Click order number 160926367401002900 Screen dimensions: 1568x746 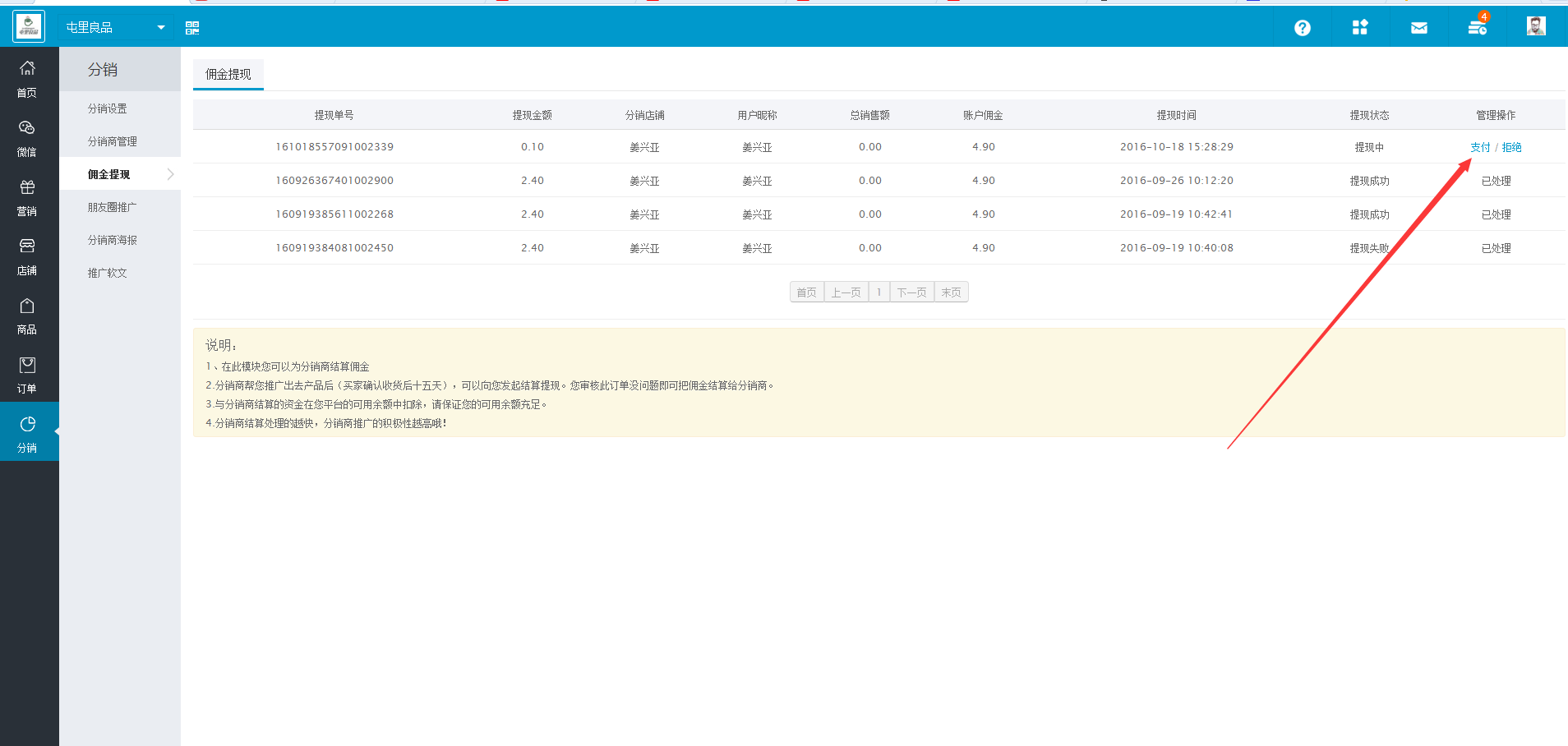tap(334, 181)
